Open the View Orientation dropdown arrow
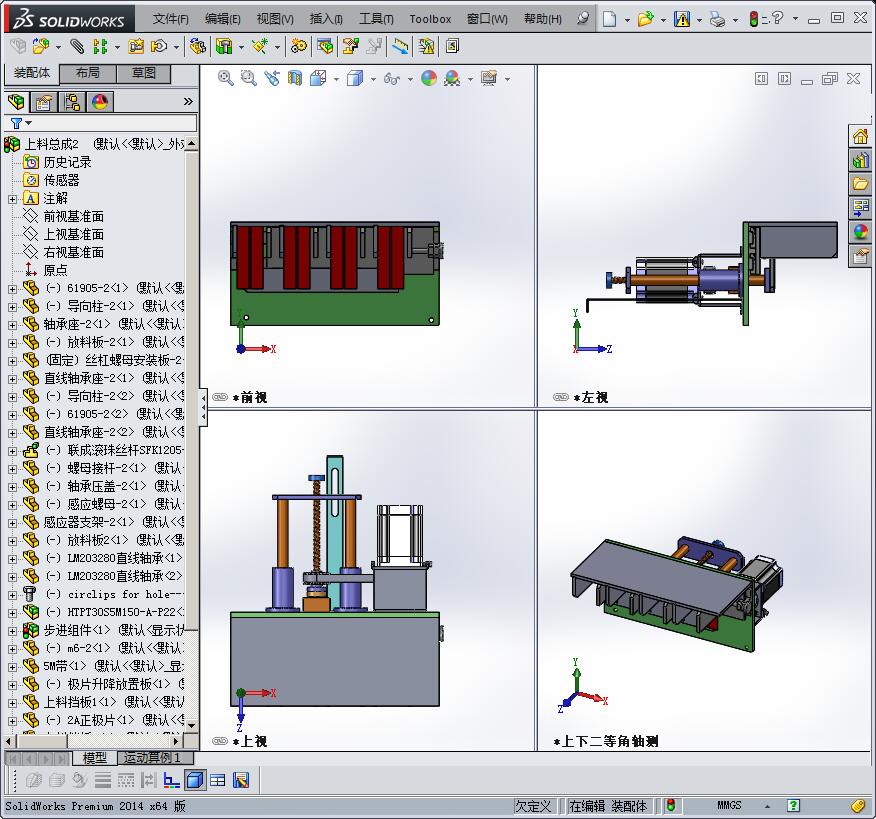This screenshot has height=819, width=876. click(334, 78)
